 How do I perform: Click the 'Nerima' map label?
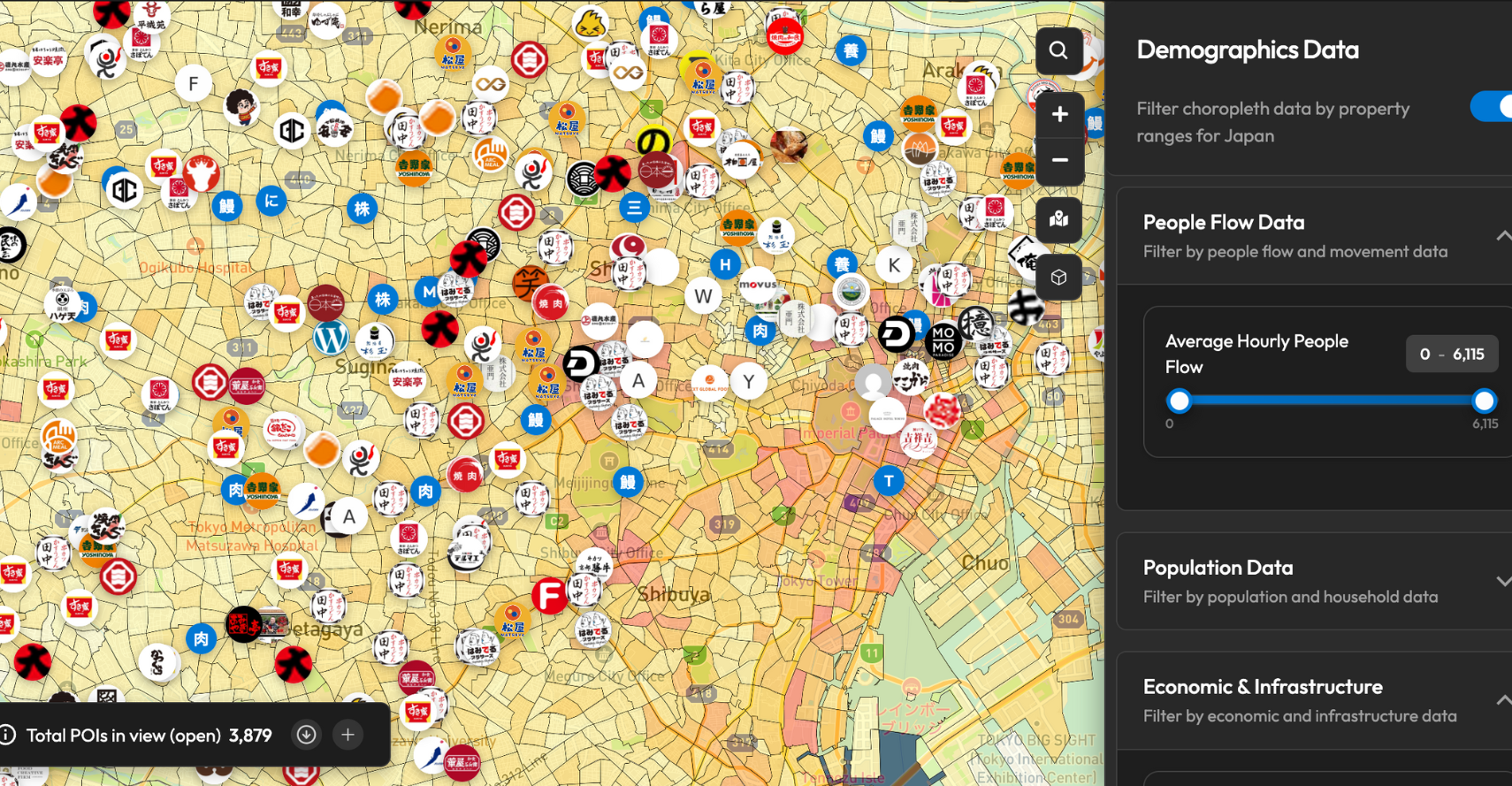(x=447, y=27)
